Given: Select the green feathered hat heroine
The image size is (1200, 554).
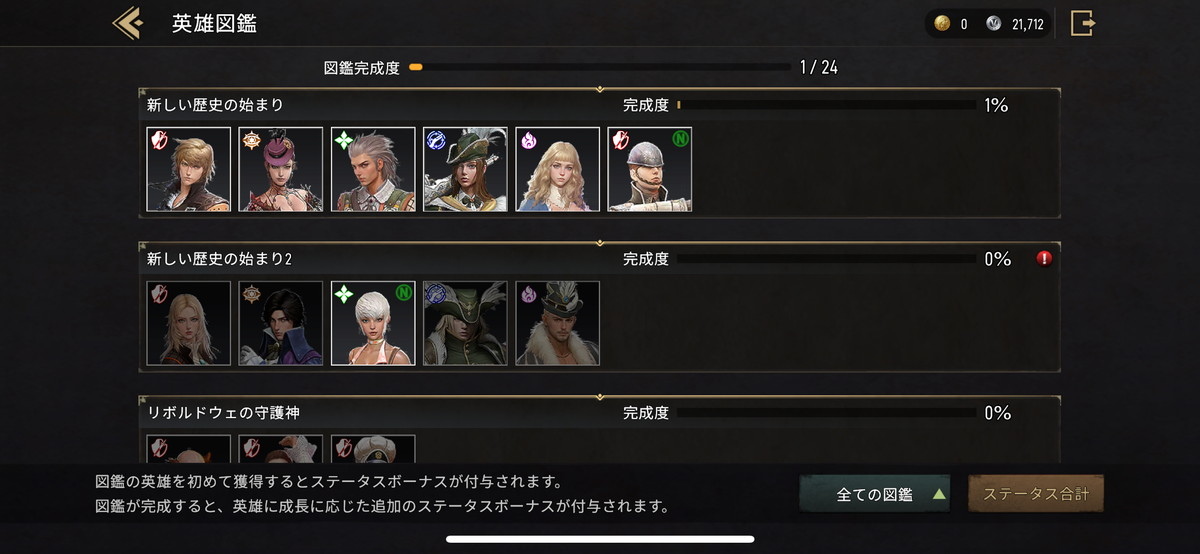Looking at the screenshot, I should (465, 169).
